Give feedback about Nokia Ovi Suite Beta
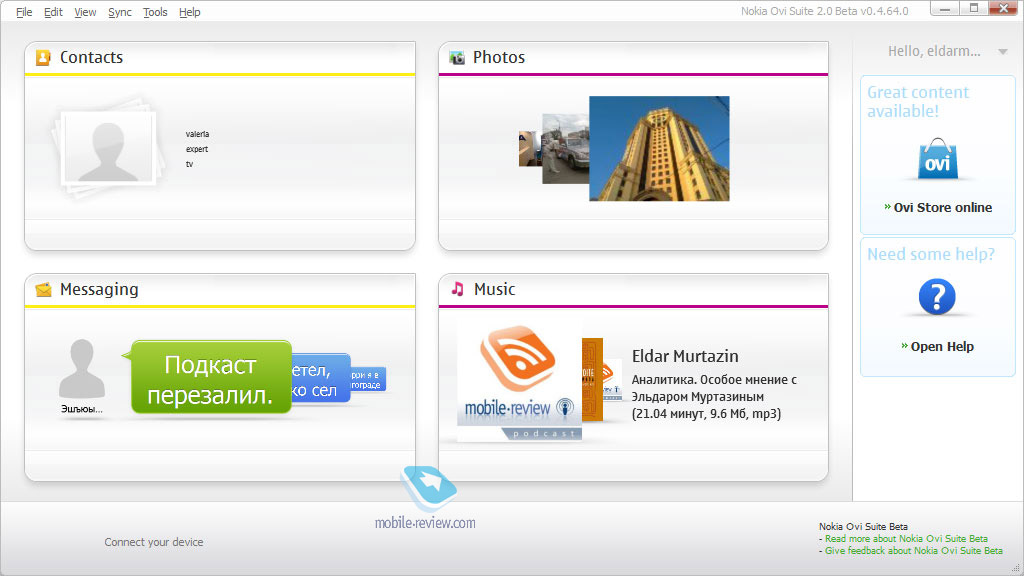The image size is (1024, 576). point(914,551)
